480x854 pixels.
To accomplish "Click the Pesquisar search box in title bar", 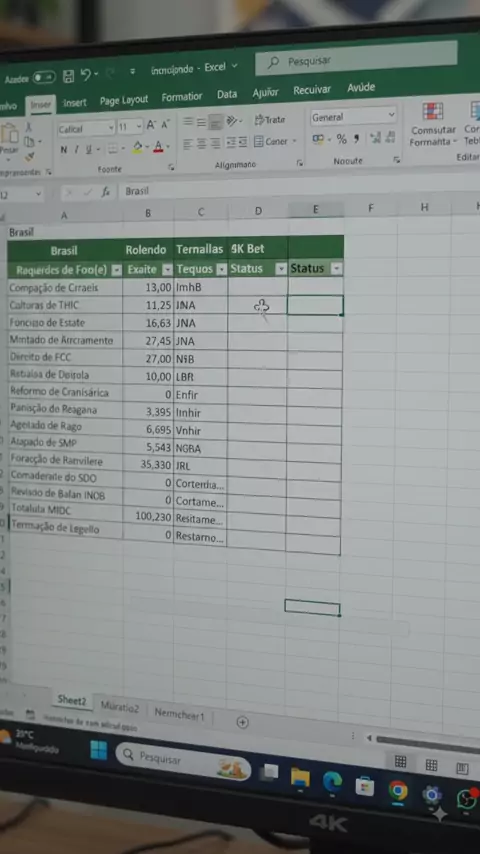I will (356, 59).
